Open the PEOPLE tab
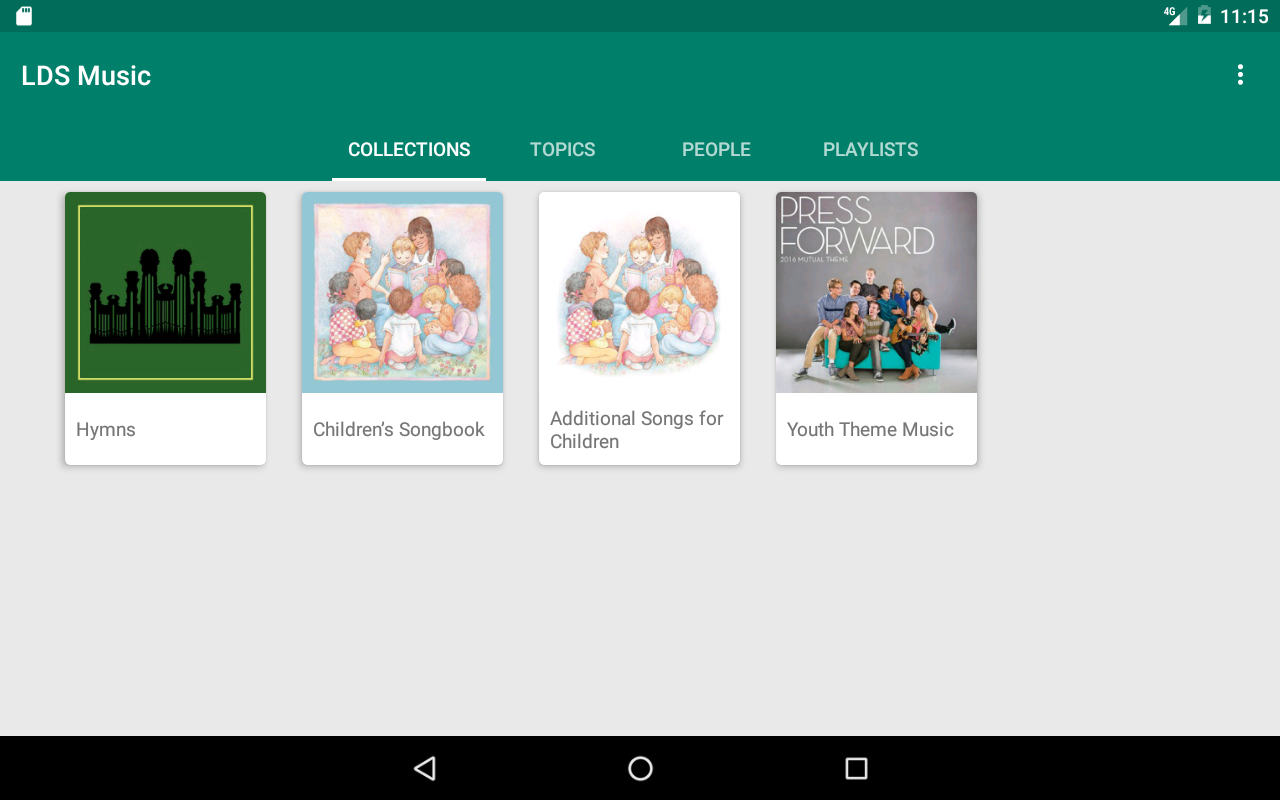1280x800 pixels. pyautogui.click(x=716, y=148)
